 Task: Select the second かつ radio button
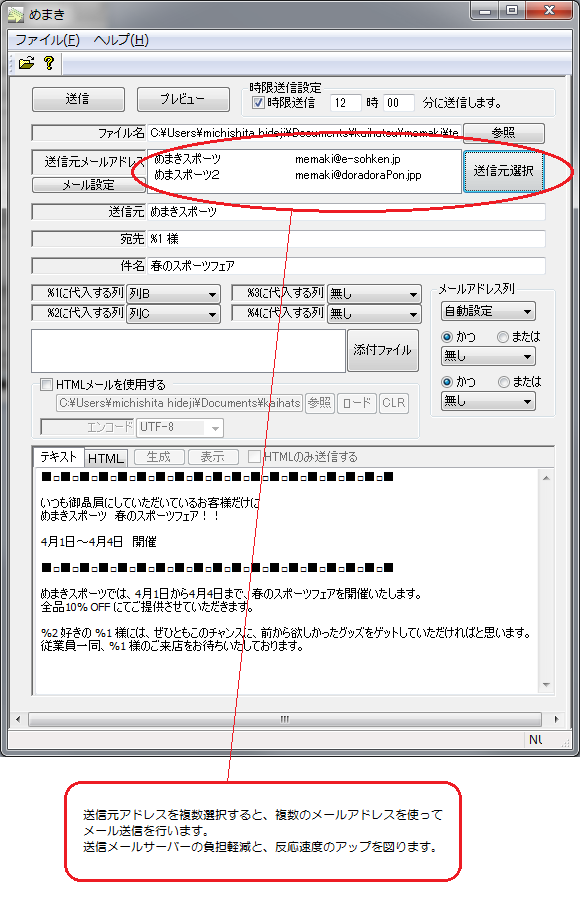pos(447,382)
